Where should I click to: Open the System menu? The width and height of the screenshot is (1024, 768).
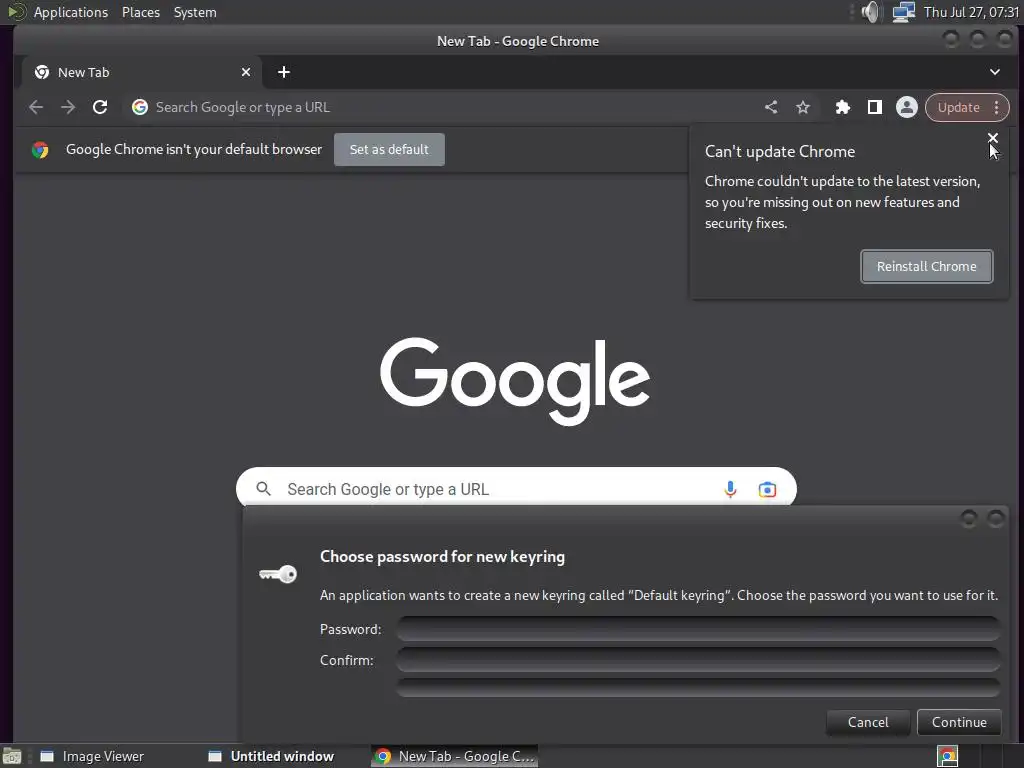point(195,12)
